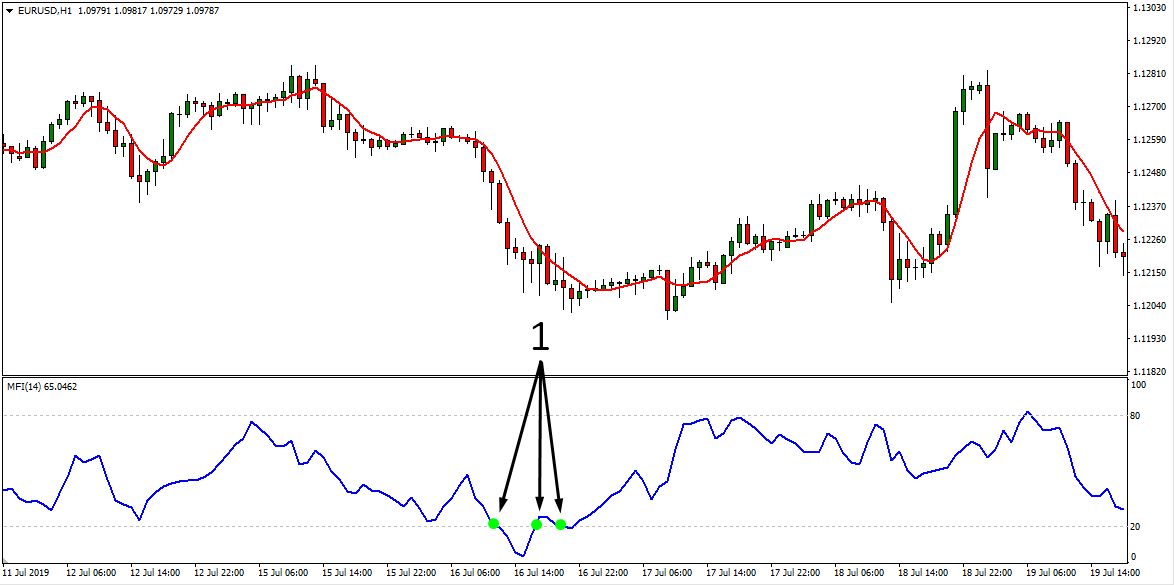Click the tall green candle before 18 Jul 22:00
This screenshot has width=1174, height=585.
pos(955,160)
